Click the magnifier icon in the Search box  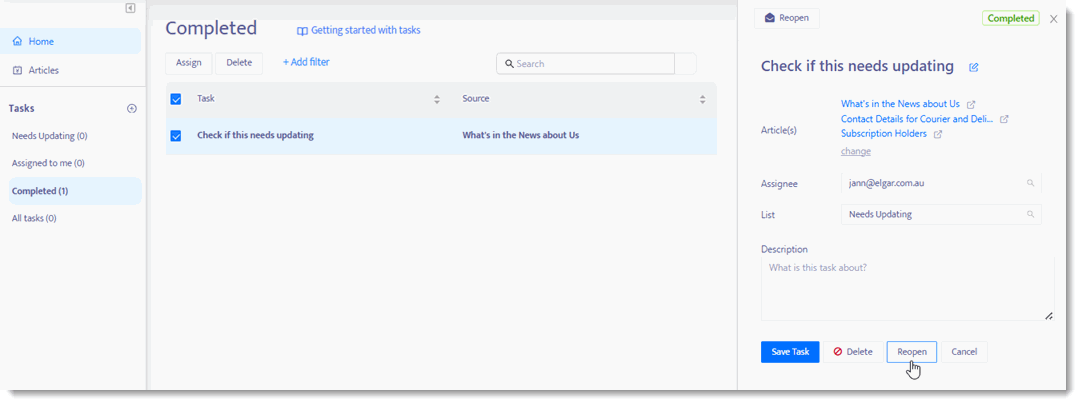509,64
